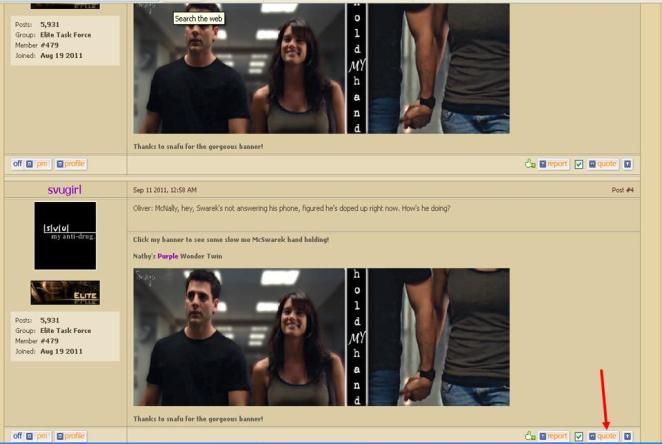662x444 pixels.
Task: Click svugirl's black SVU avatar image
Action: [x=65, y=235]
